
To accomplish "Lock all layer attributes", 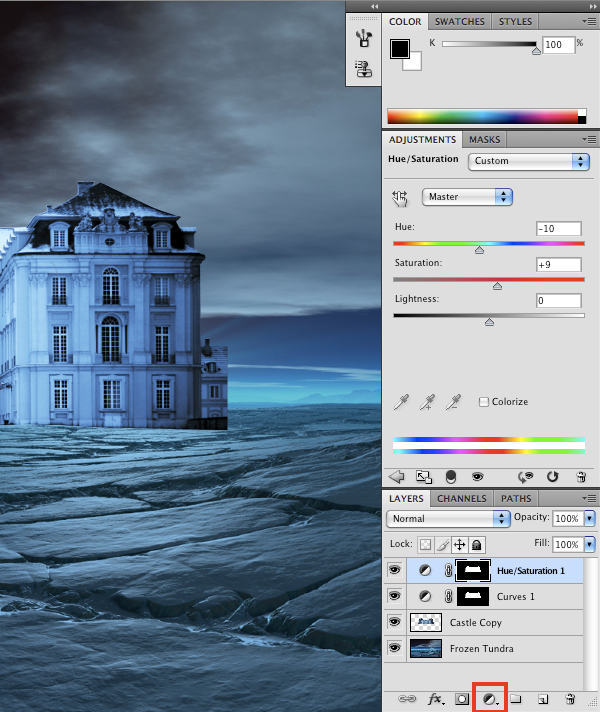I will coord(476,544).
